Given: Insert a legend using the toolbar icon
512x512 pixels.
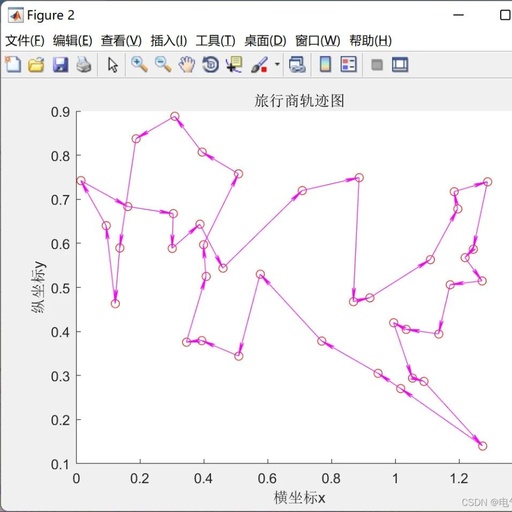Looking at the screenshot, I should (x=349, y=64).
